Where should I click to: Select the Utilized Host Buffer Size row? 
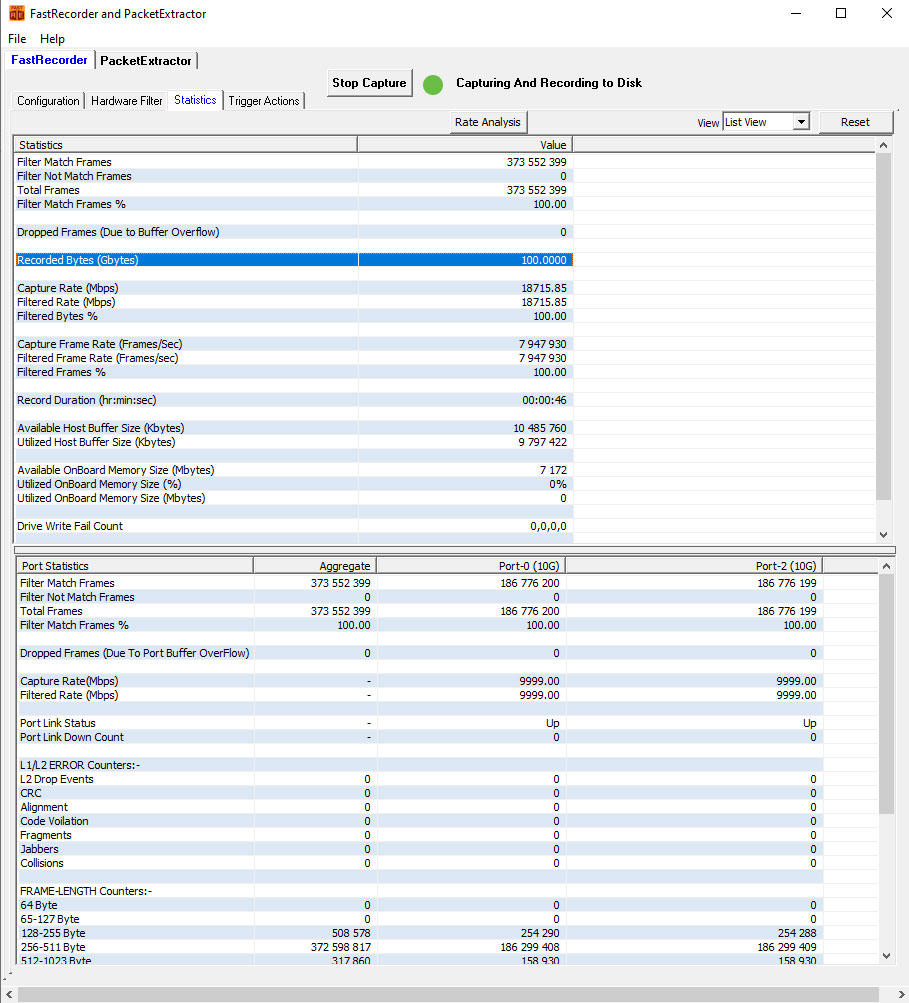tap(294, 442)
